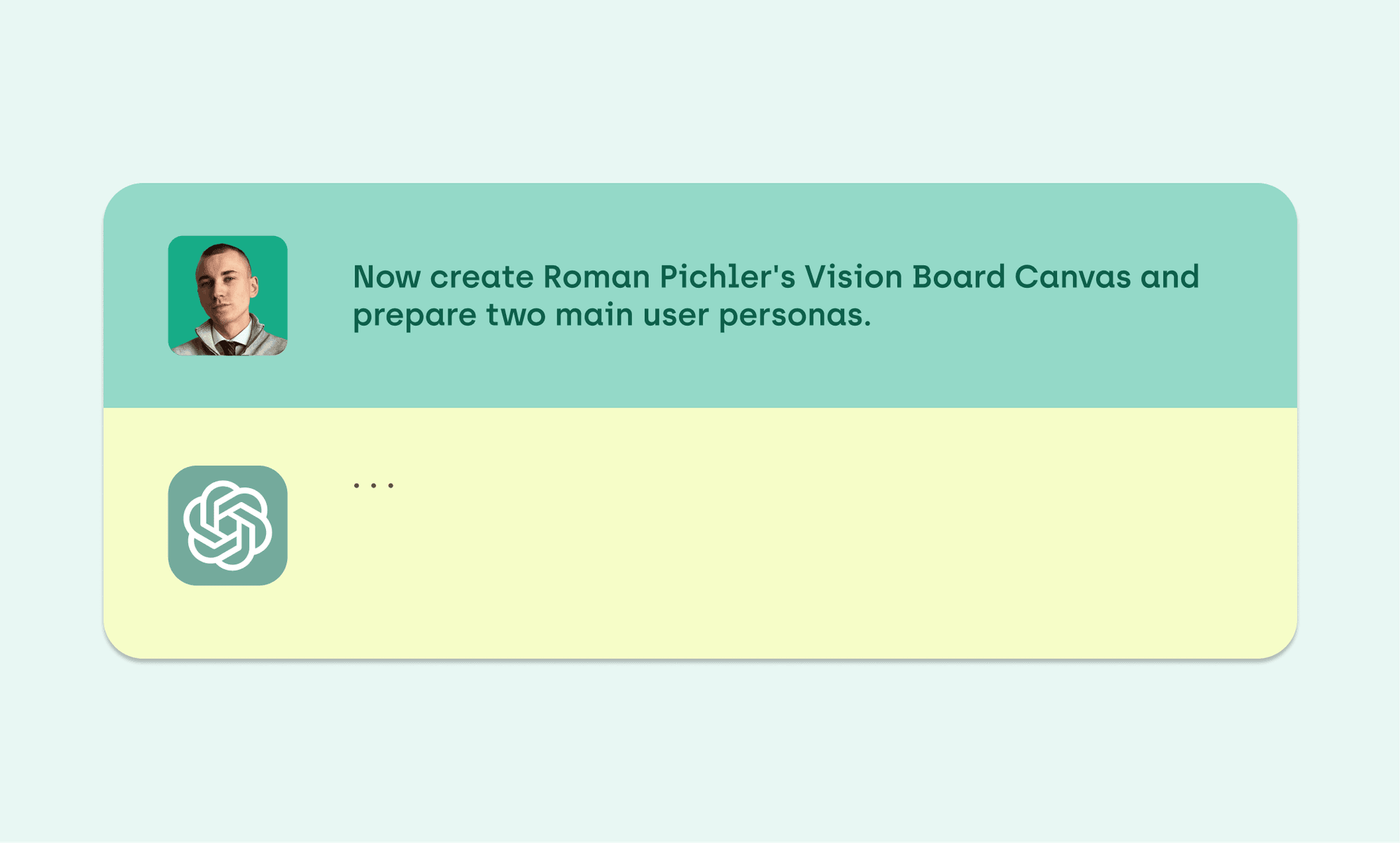1400x843 pixels.
Task: Click the last dot of the typing indicator
Action: 391,485
